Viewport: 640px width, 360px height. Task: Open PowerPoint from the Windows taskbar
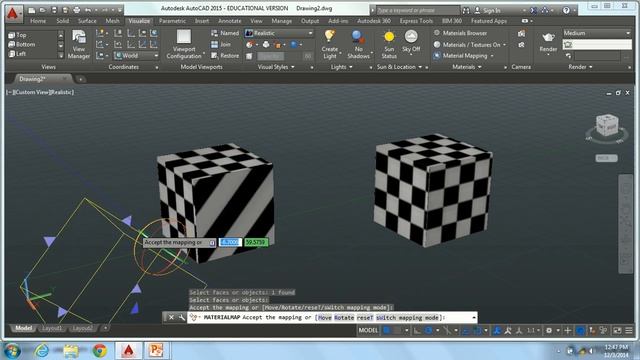156,351
